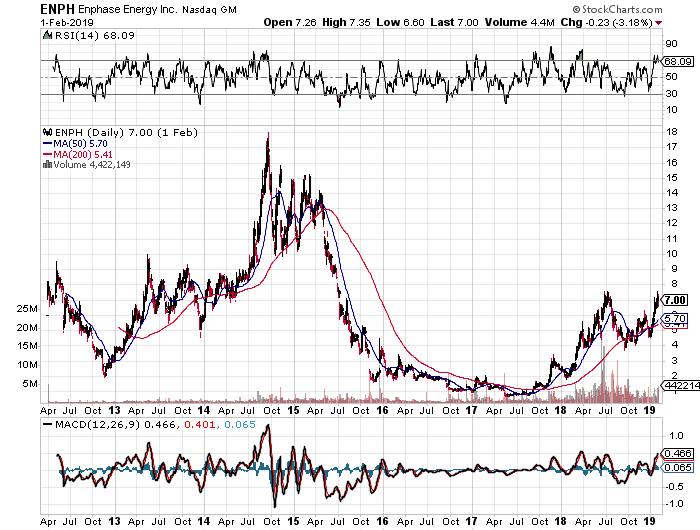Click the candlestick icon before ENPH (Daily)

pos(47,132)
